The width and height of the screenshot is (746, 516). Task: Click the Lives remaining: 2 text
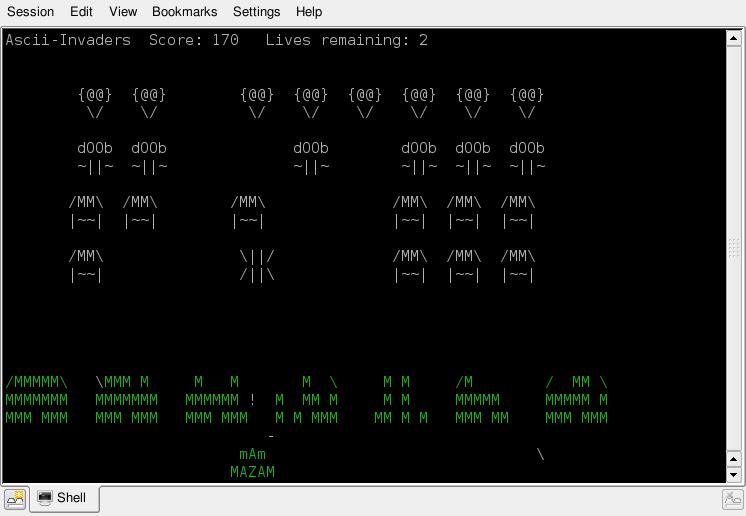tap(347, 40)
